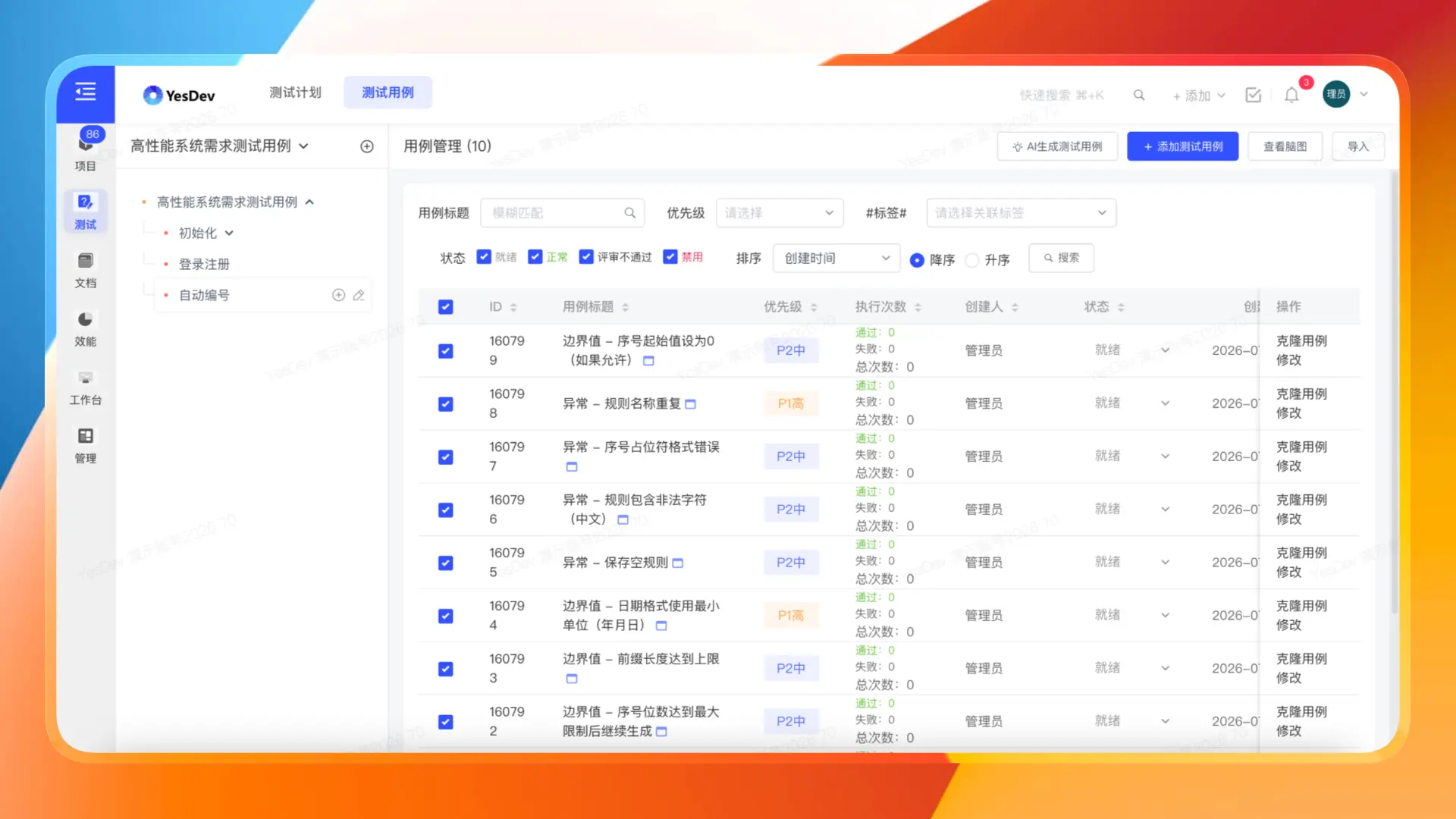Open detail icon for 前缀长度达到上限 case
Screen dimensions: 1456x819
572,679
